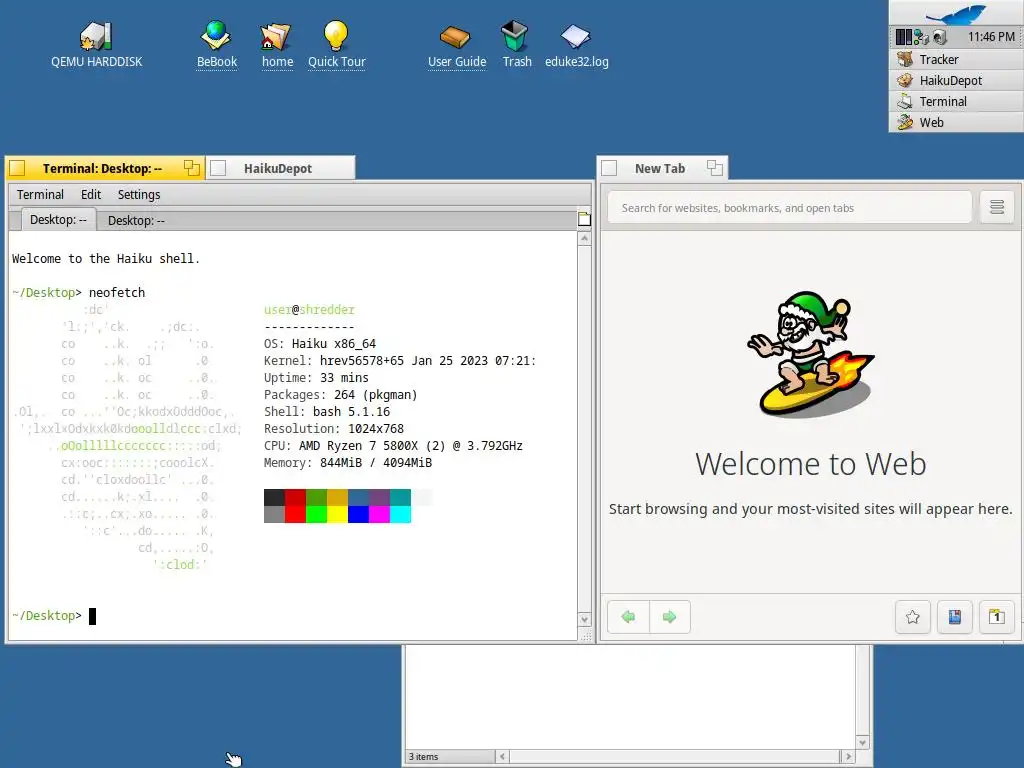
Task: Click the bright red color block in neofetch
Action: coord(295,515)
